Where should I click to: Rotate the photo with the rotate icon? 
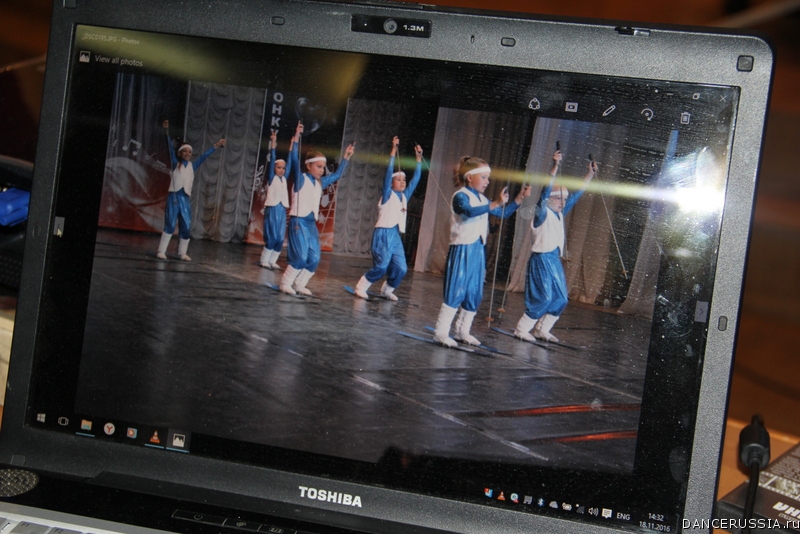647,114
